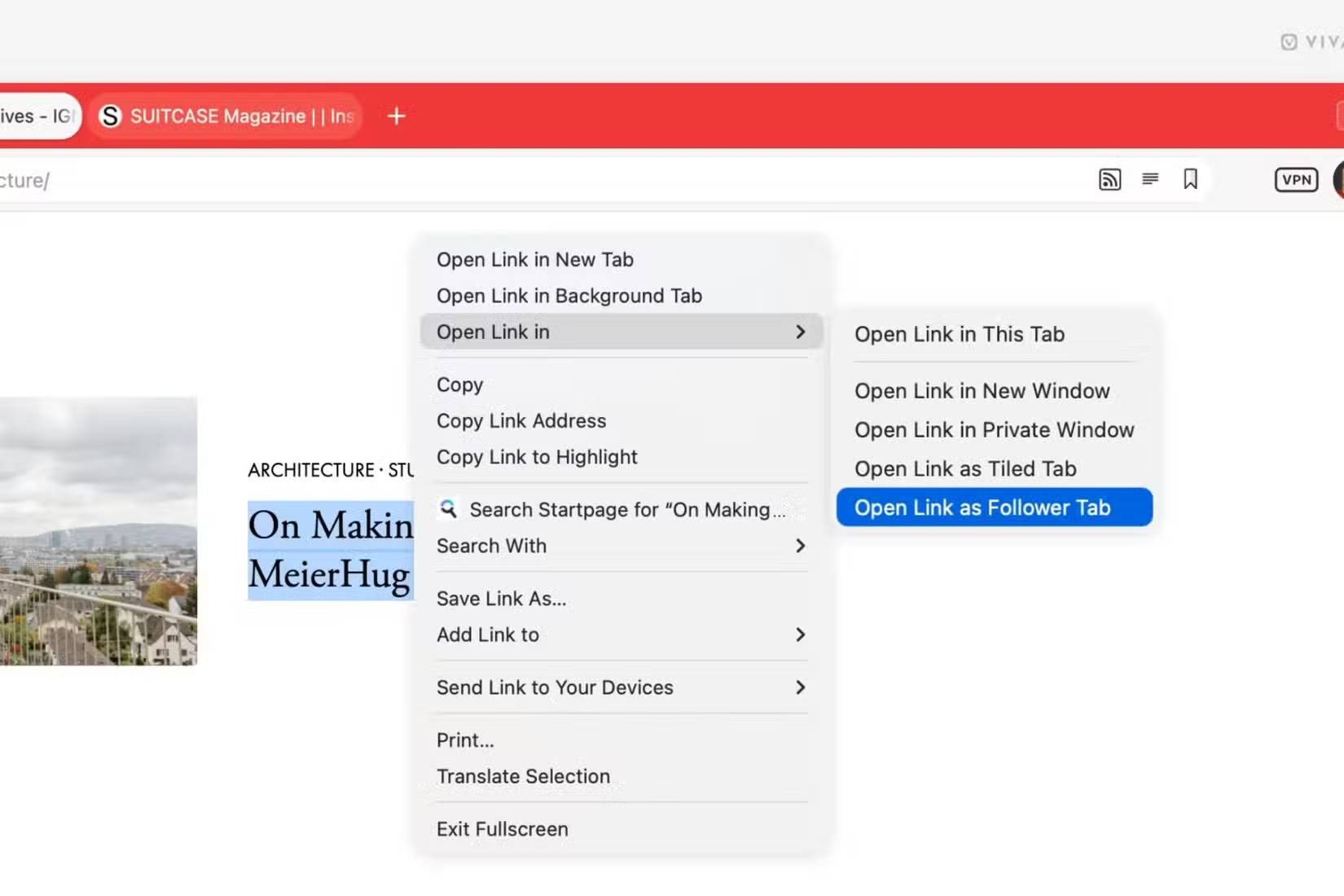Select Open Link in Private Window
Image resolution: width=1344 pixels, height=896 pixels.
tap(994, 430)
